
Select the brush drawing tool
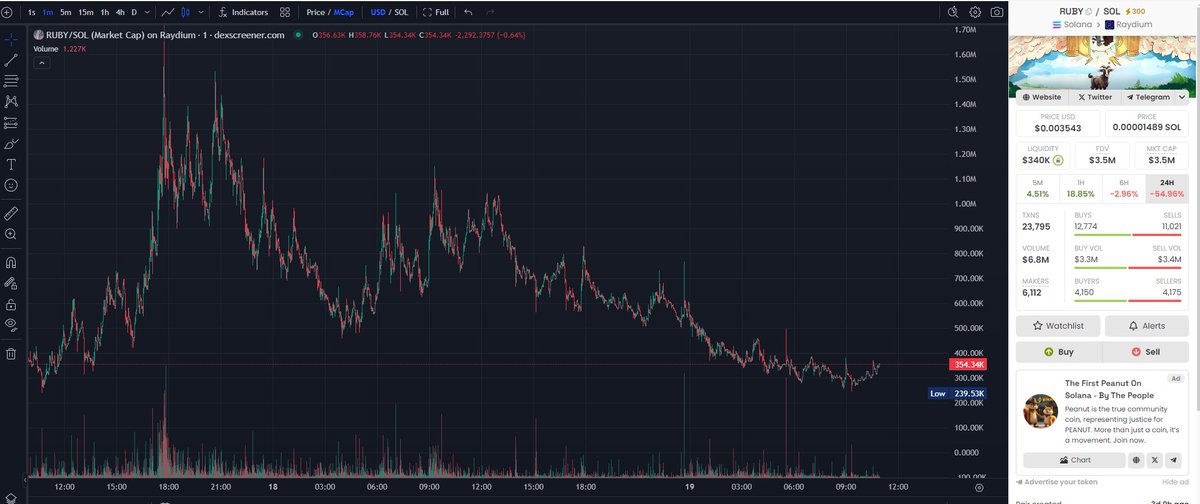click(11, 144)
